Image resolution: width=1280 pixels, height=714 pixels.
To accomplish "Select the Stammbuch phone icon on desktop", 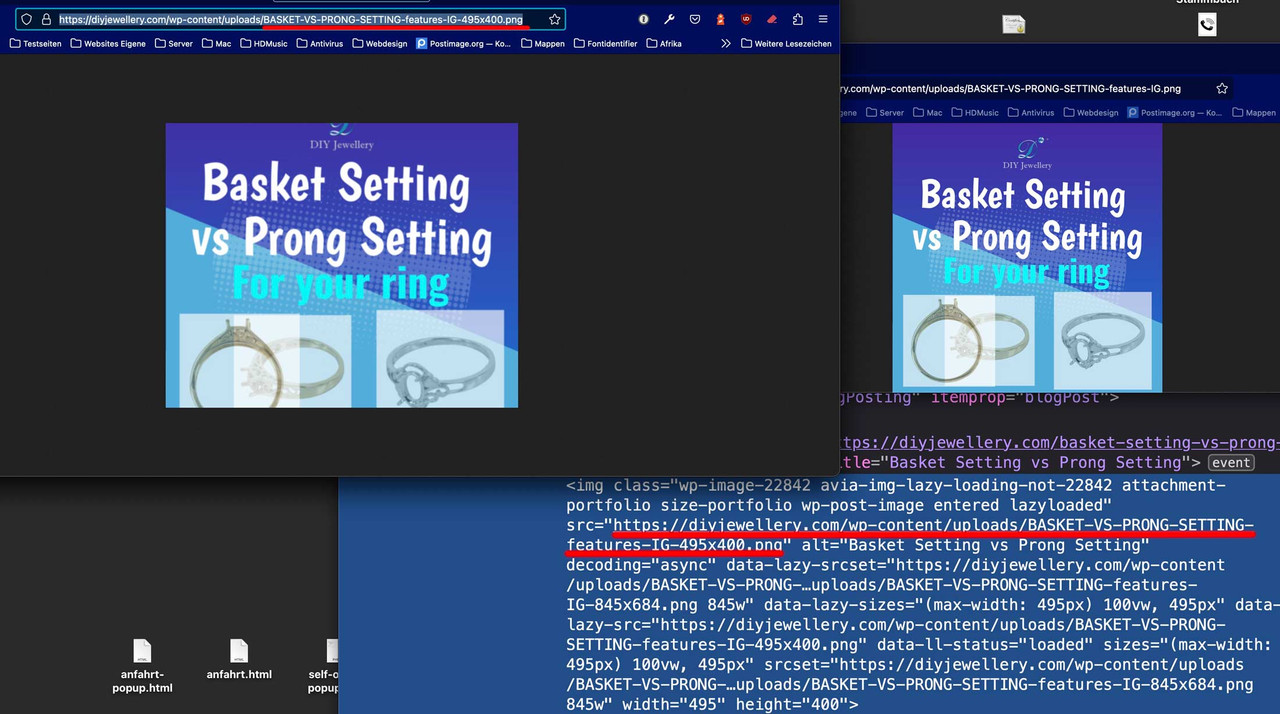I will [1207, 25].
